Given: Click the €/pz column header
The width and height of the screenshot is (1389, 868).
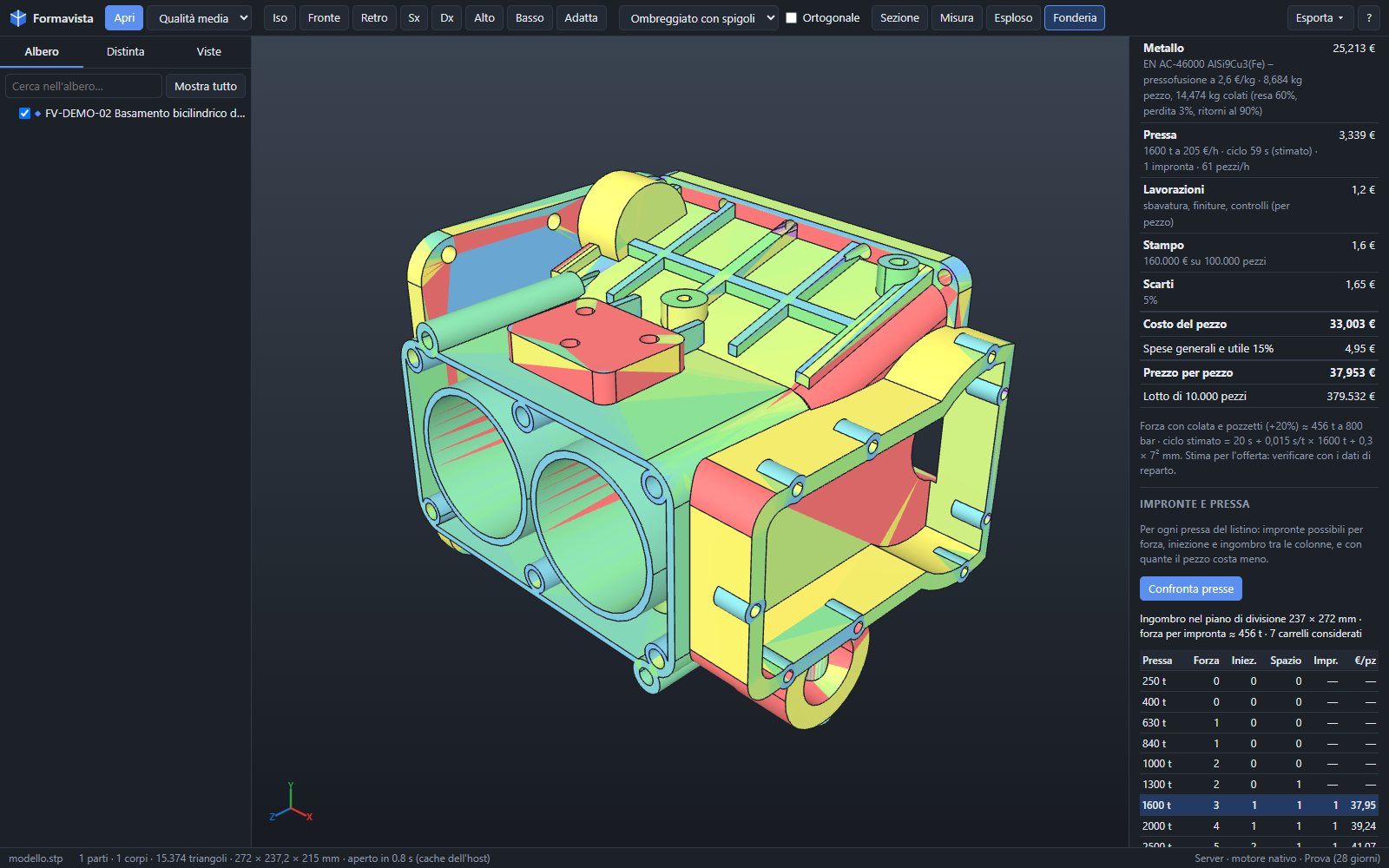Looking at the screenshot, I should [x=1365, y=661].
